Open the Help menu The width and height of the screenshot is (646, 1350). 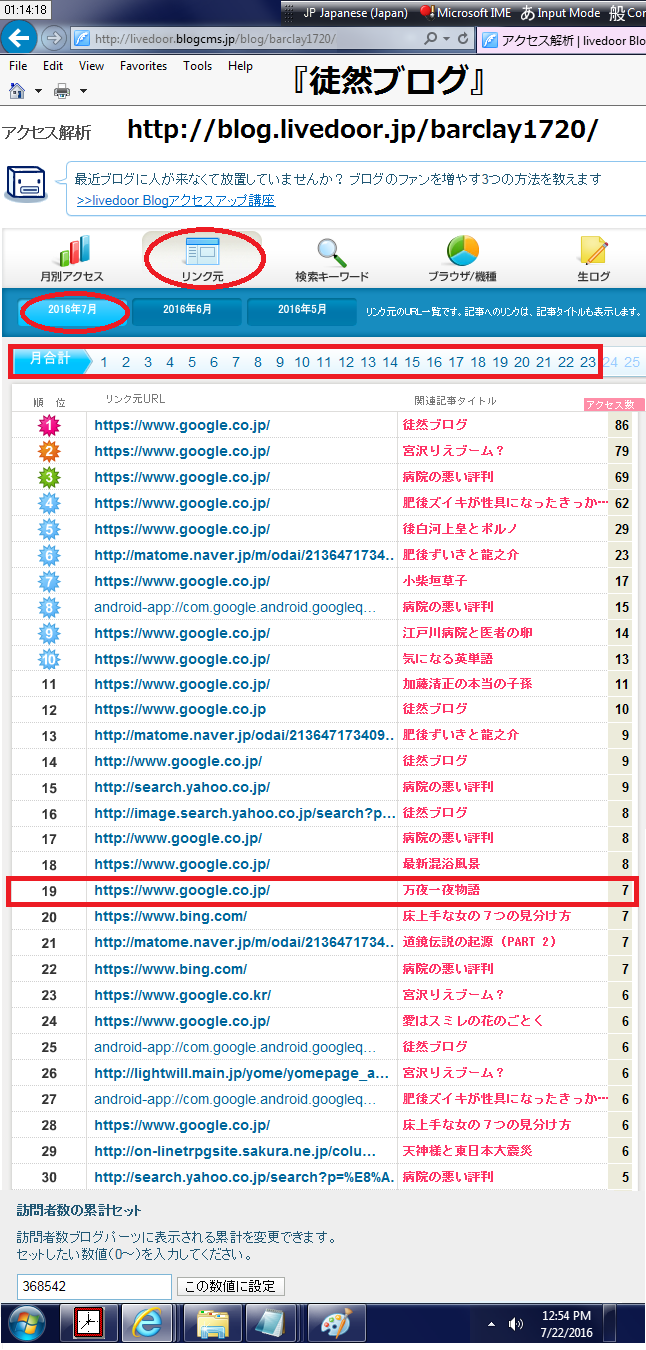pos(240,66)
